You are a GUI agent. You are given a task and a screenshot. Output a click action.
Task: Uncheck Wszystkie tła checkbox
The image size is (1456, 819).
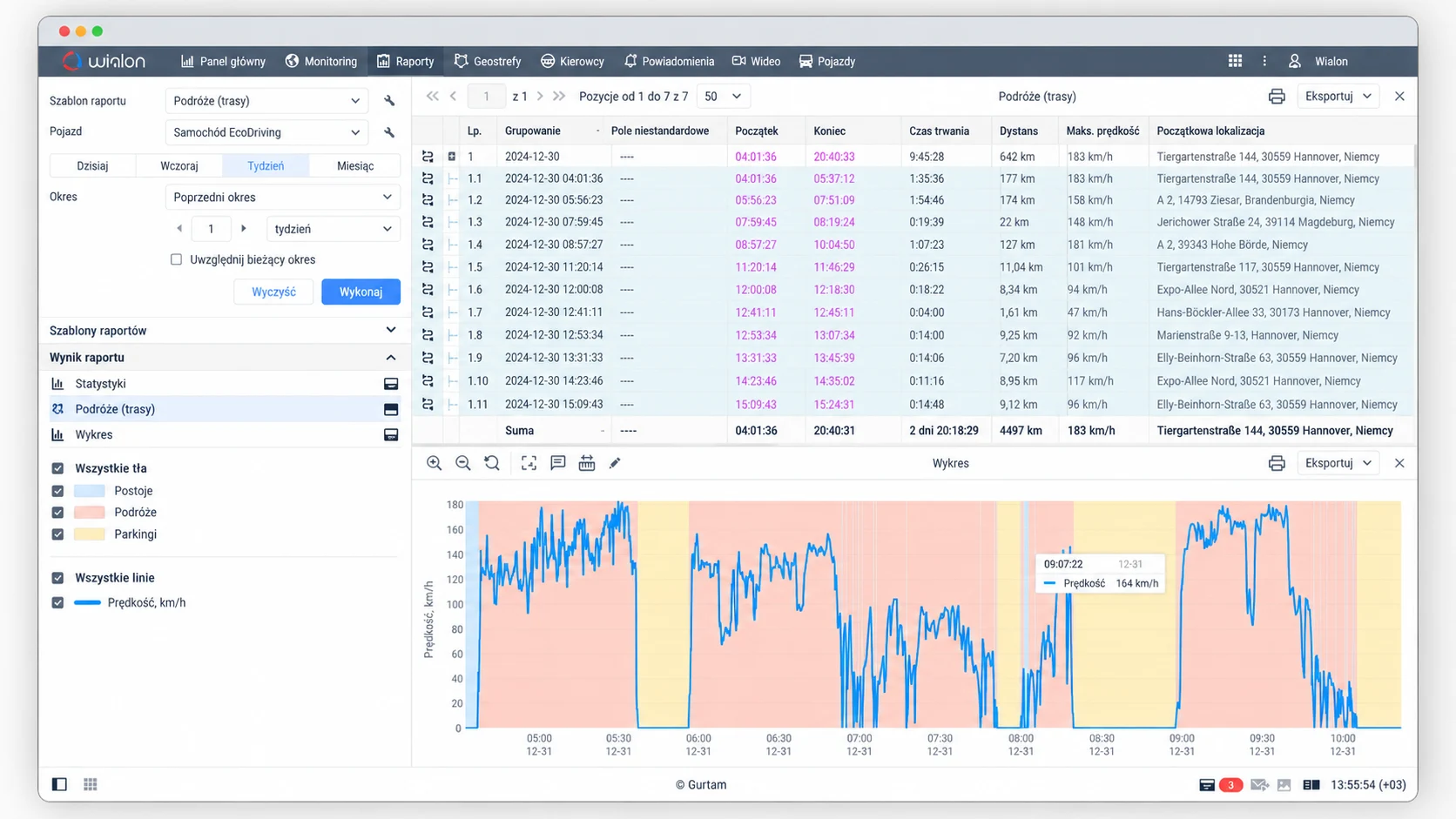click(x=57, y=468)
